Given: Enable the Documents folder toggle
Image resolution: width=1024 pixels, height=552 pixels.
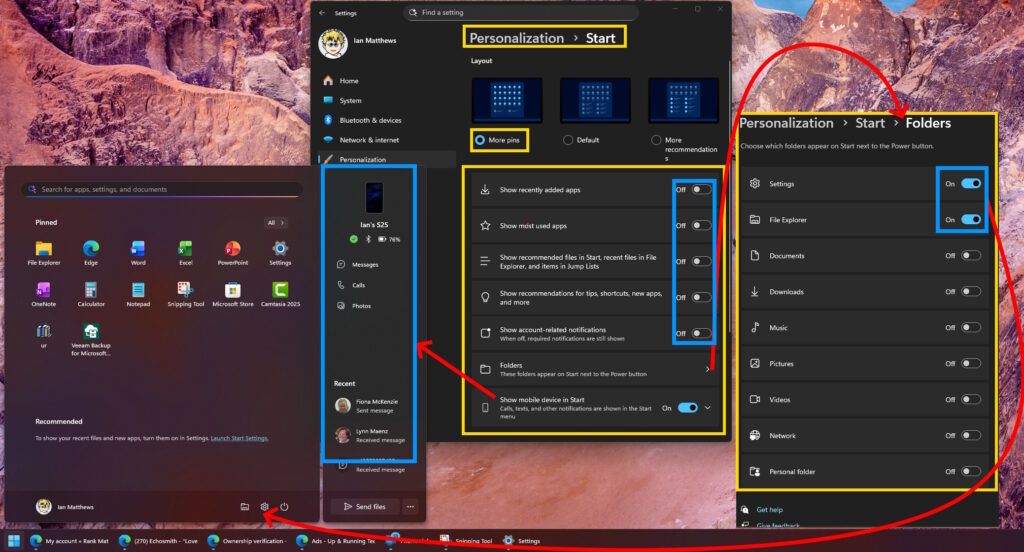Looking at the screenshot, I should tap(971, 255).
